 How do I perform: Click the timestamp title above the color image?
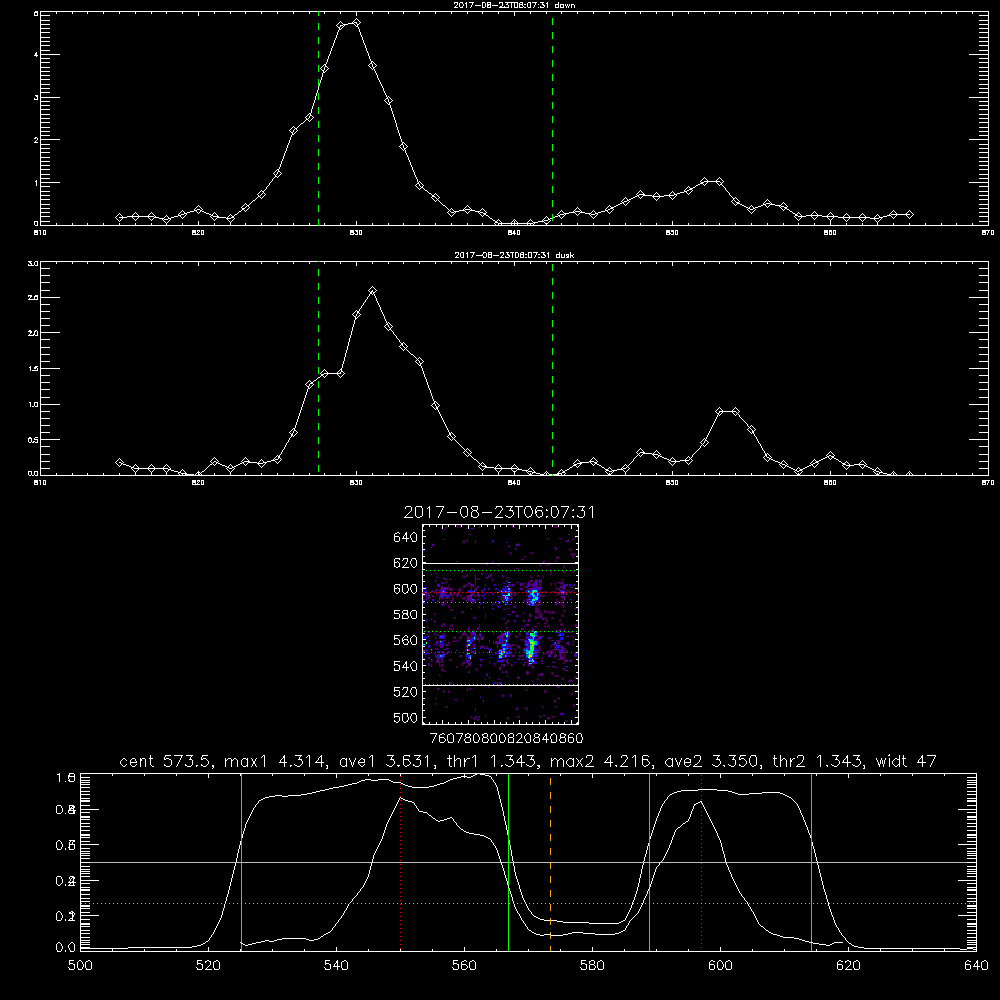[x=499, y=512]
